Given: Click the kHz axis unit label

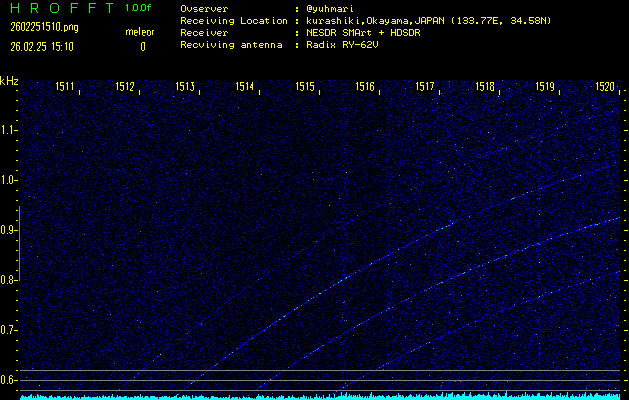Looking at the screenshot, I should coord(9,81).
